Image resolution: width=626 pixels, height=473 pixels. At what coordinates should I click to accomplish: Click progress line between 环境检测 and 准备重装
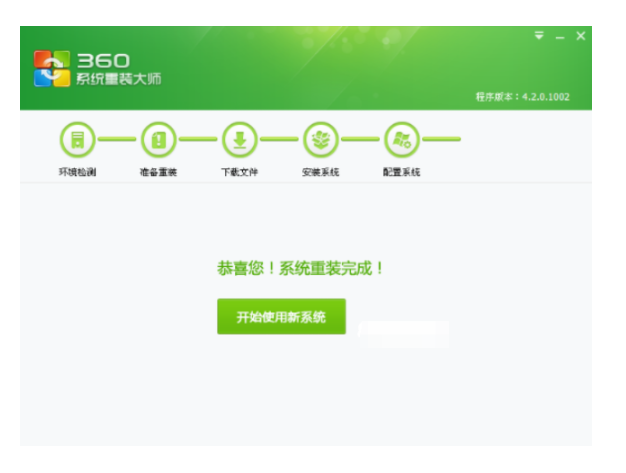coord(117,139)
